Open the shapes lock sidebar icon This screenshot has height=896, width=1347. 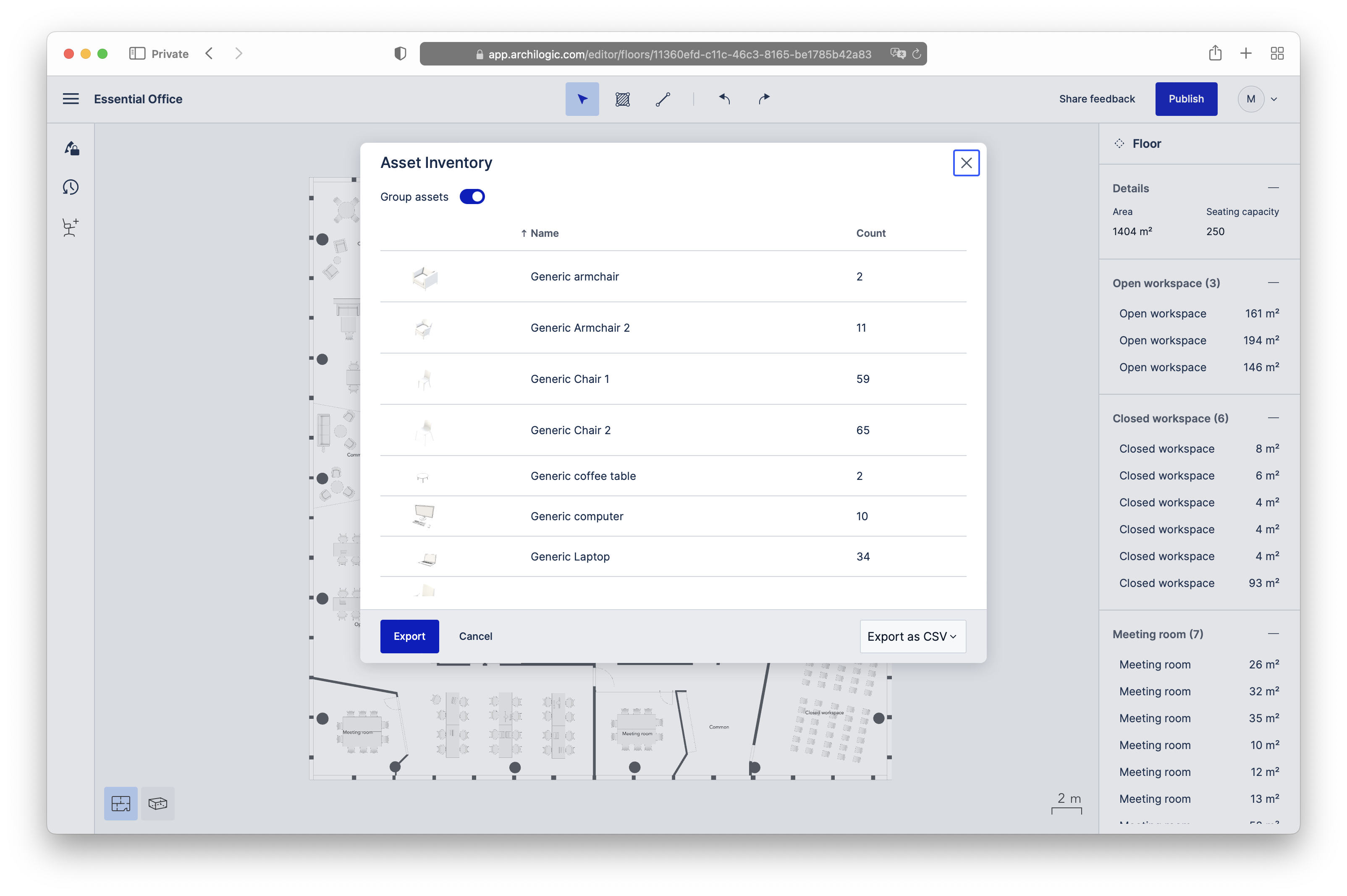pos(71,149)
